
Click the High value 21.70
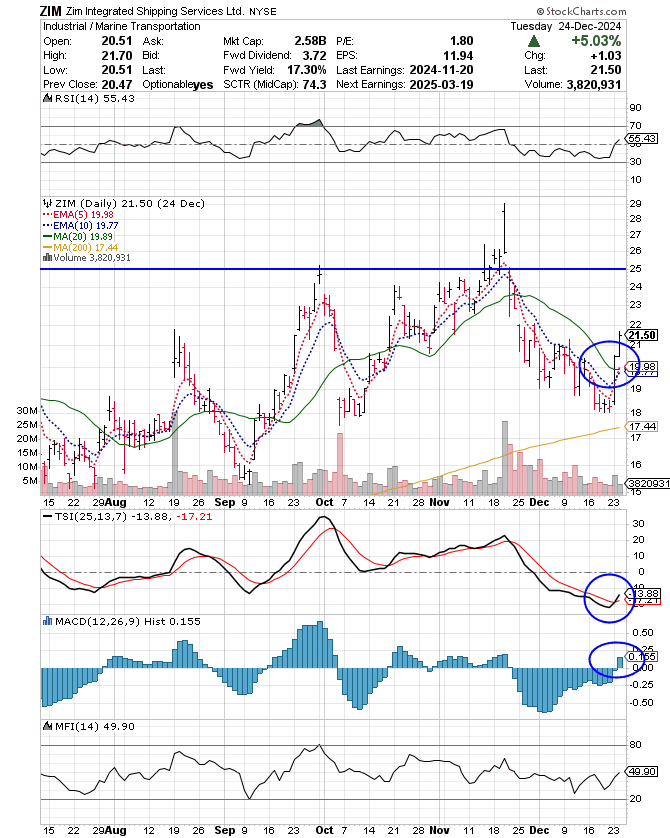click(x=116, y=56)
